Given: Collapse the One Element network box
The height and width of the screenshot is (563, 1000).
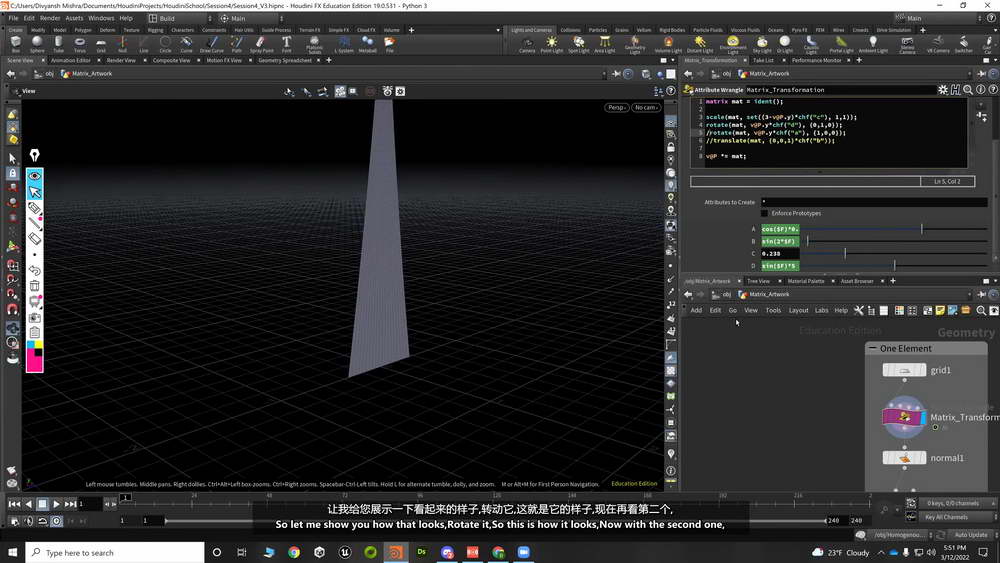Looking at the screenshot, I should click(872, 348).
